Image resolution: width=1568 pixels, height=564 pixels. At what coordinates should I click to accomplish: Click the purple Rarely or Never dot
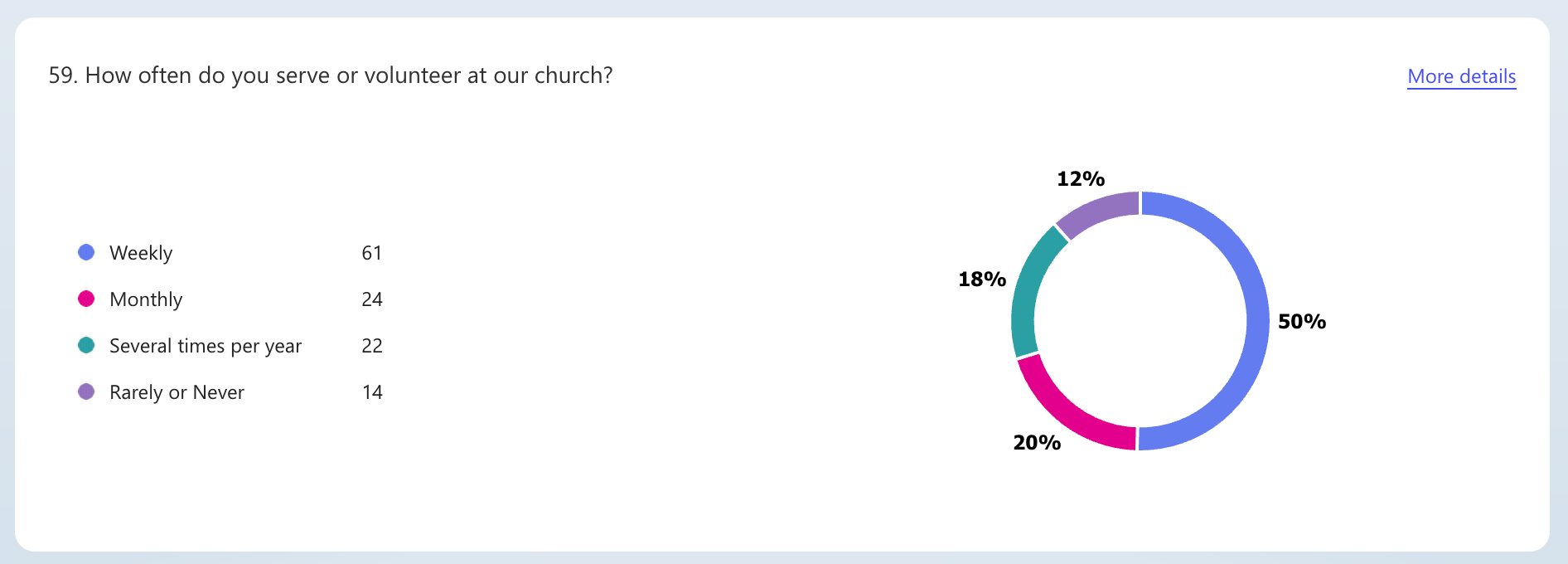click(x=86, y=391)
